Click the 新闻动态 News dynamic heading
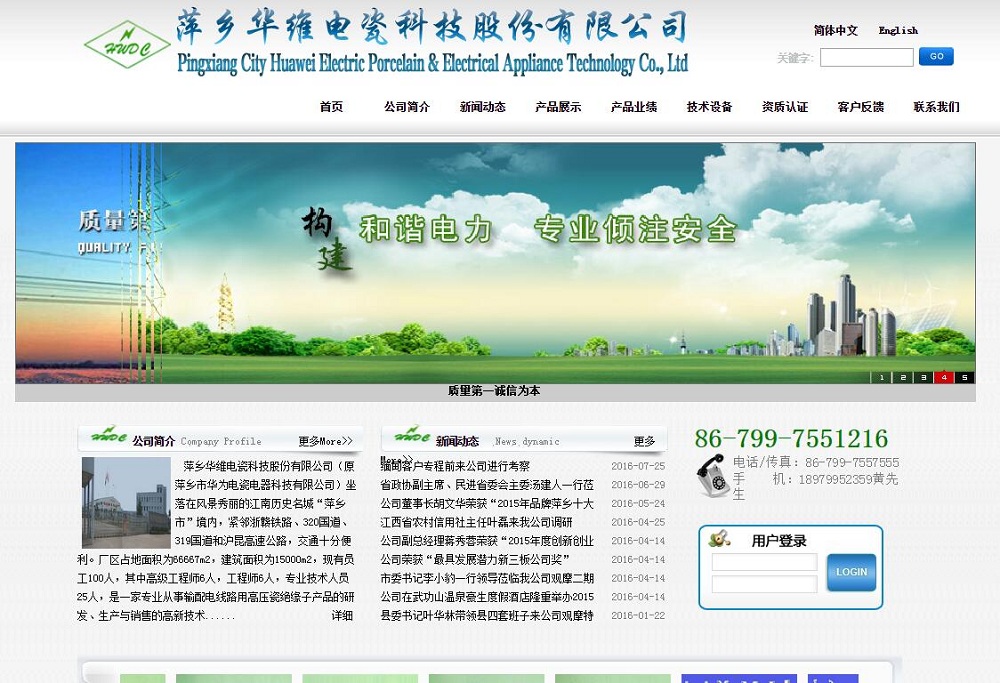Screen dimensions: 1000x683 (x=497, y=441)
